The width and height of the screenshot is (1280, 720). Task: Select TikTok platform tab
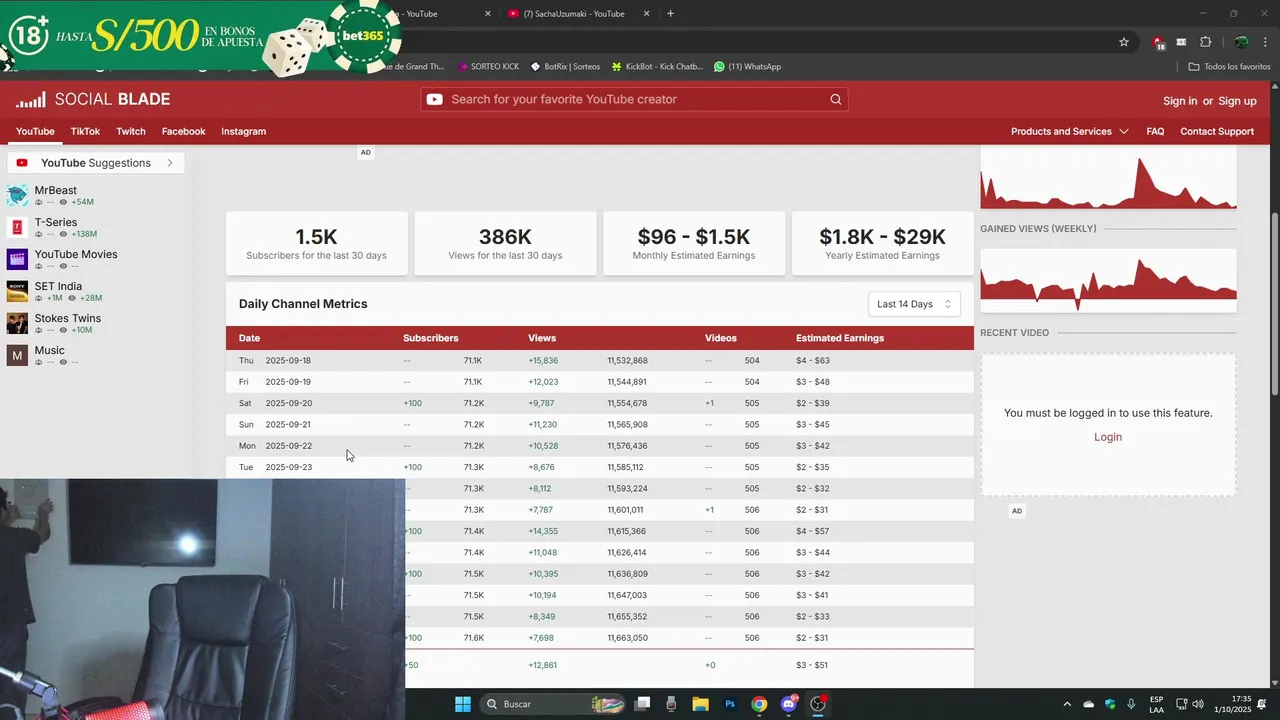pos(85,131)
